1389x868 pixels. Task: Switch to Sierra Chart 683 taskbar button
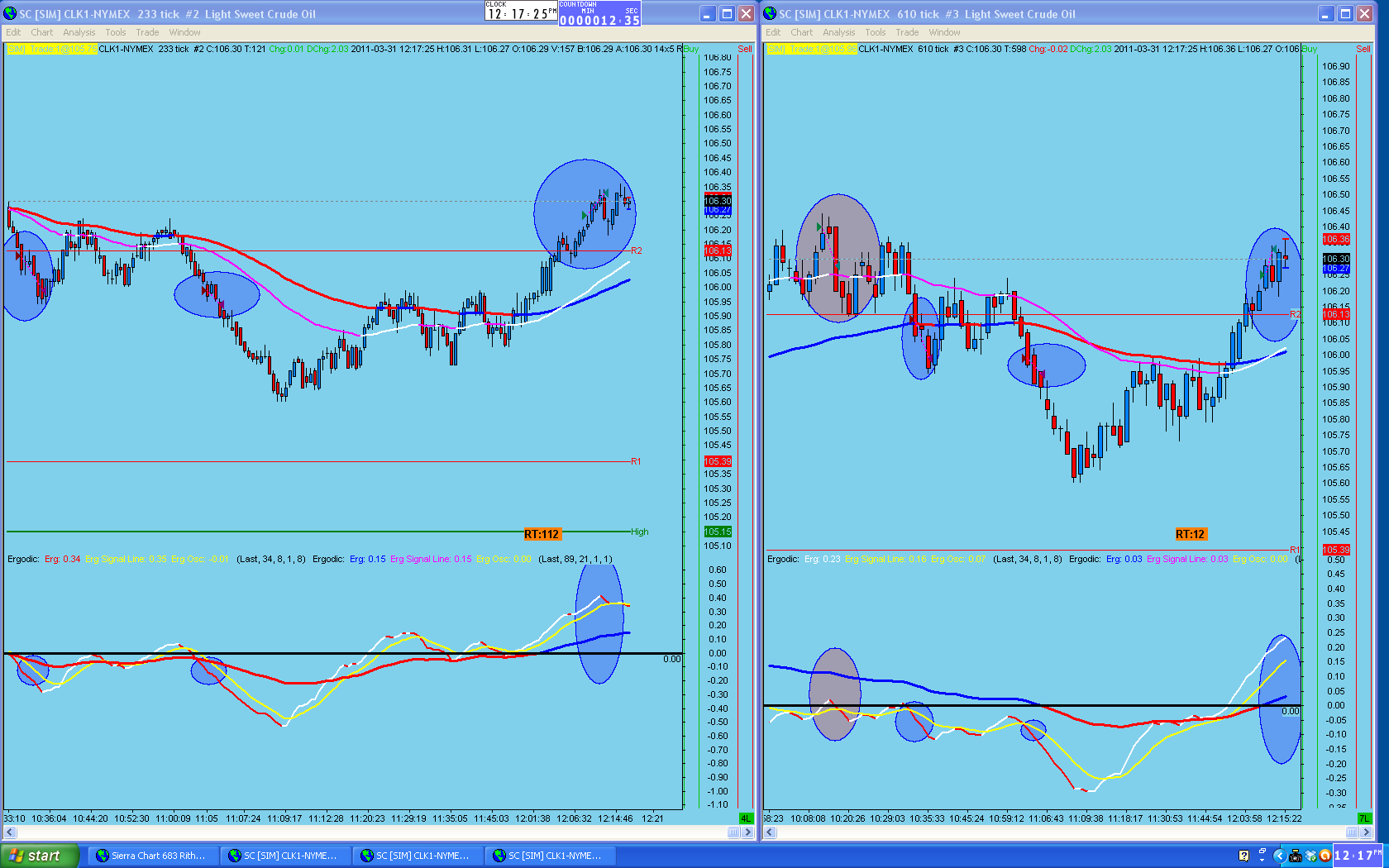pyautogui.click(x=154, y=856)
